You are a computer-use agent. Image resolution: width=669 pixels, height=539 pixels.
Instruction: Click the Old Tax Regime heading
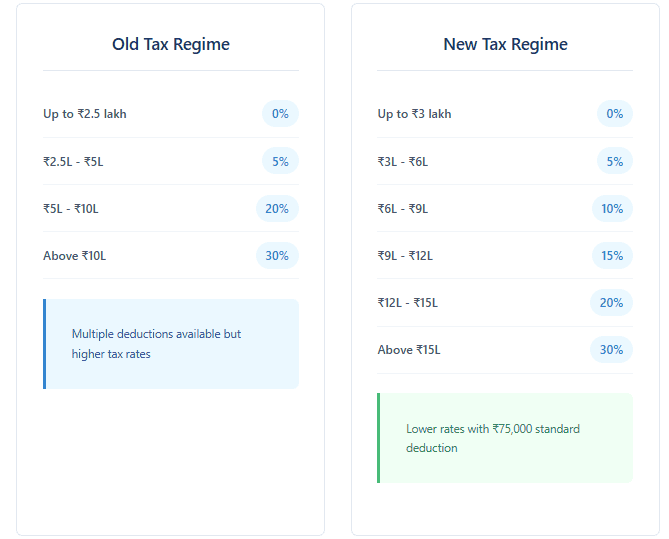tap(170, 44)
